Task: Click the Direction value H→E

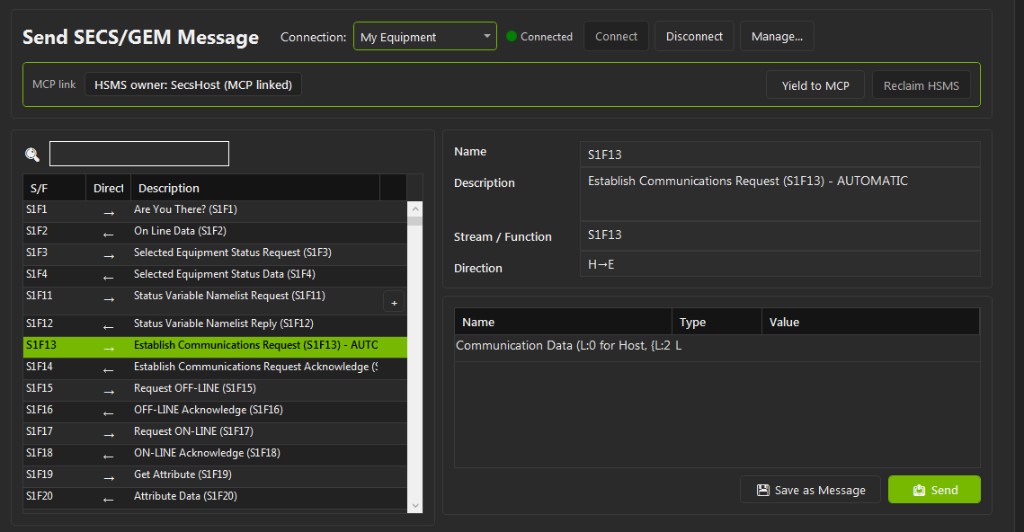Action: pos(780,264)
